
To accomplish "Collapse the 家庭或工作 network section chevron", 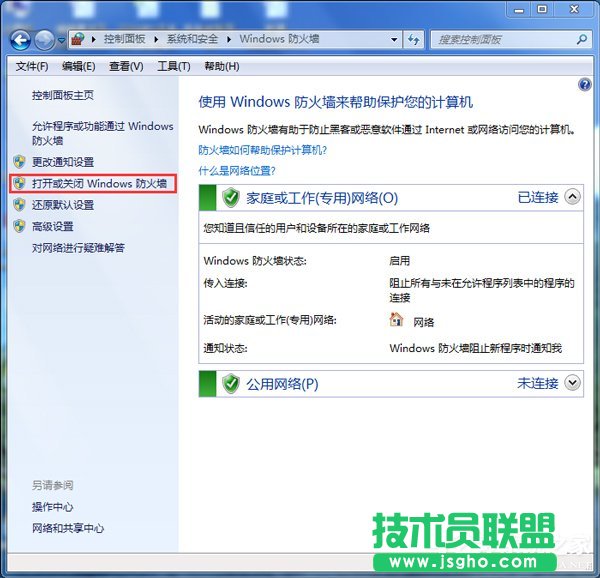I will coord(572,197).
